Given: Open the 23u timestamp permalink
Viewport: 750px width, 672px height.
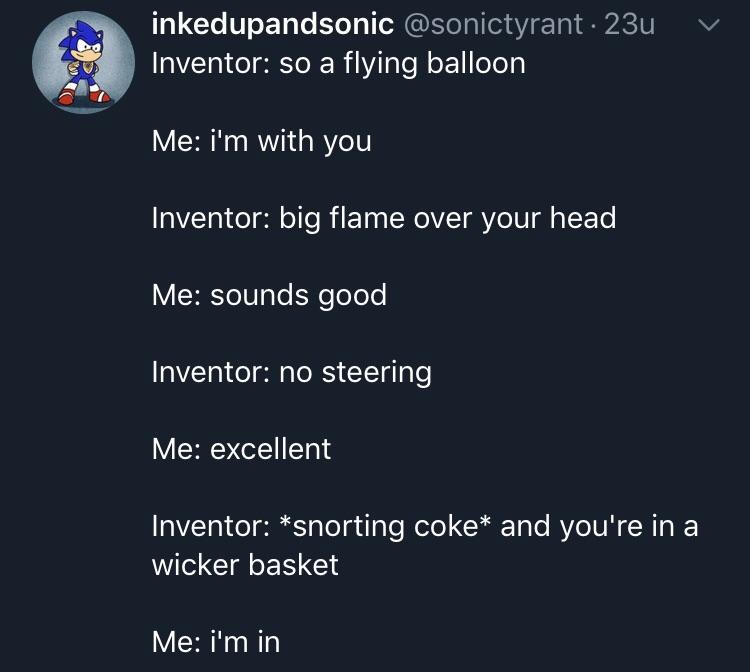Looking at the screenshot, I should click(x=629, y=24).
